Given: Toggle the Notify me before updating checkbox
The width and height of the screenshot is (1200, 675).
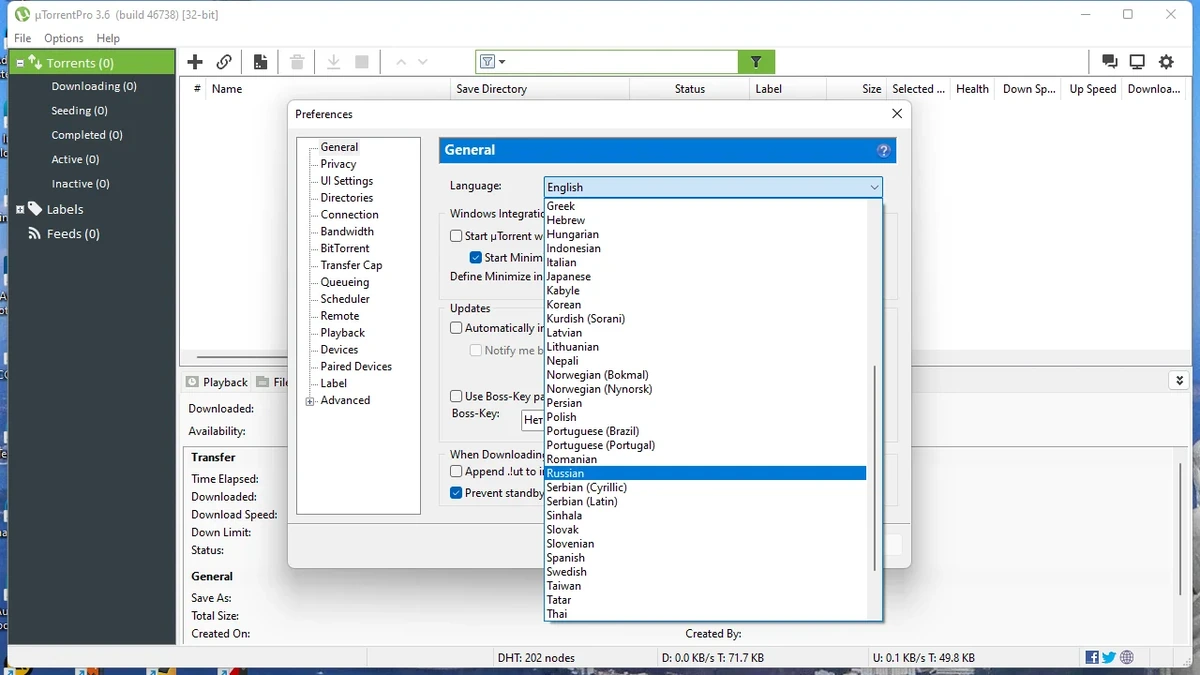Looking at the screenshot, I should pyautogui.click(x=476, y=350).
